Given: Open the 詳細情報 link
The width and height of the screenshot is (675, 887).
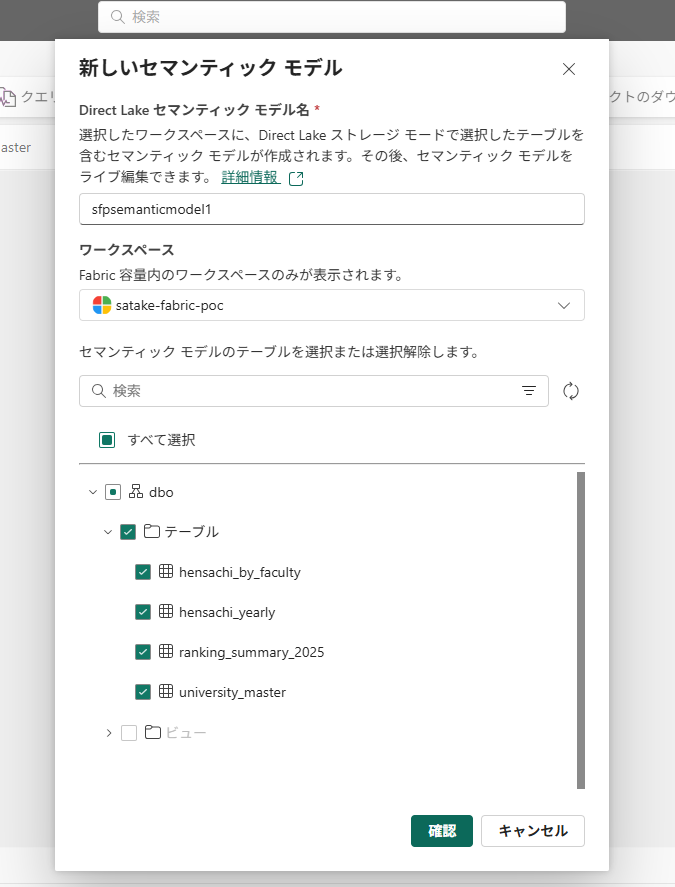Looking at the screenshot, I should (250, 177).
